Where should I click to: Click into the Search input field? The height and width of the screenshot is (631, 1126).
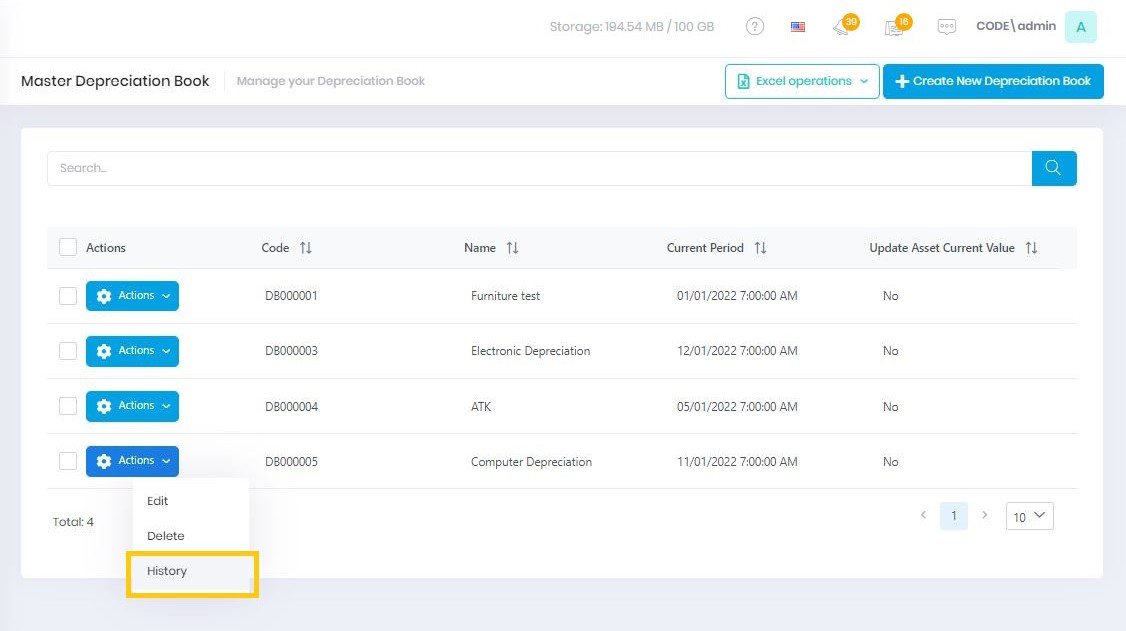539,168
